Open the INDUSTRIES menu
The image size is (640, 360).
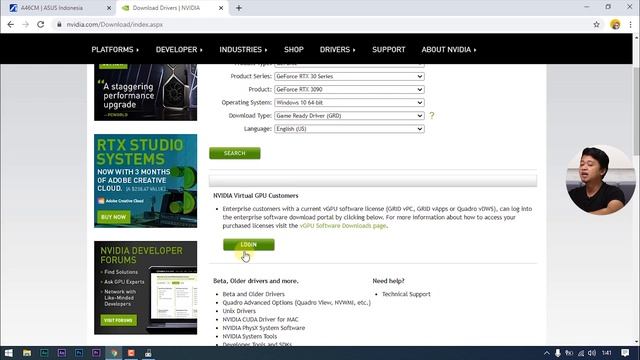(243, 49)
